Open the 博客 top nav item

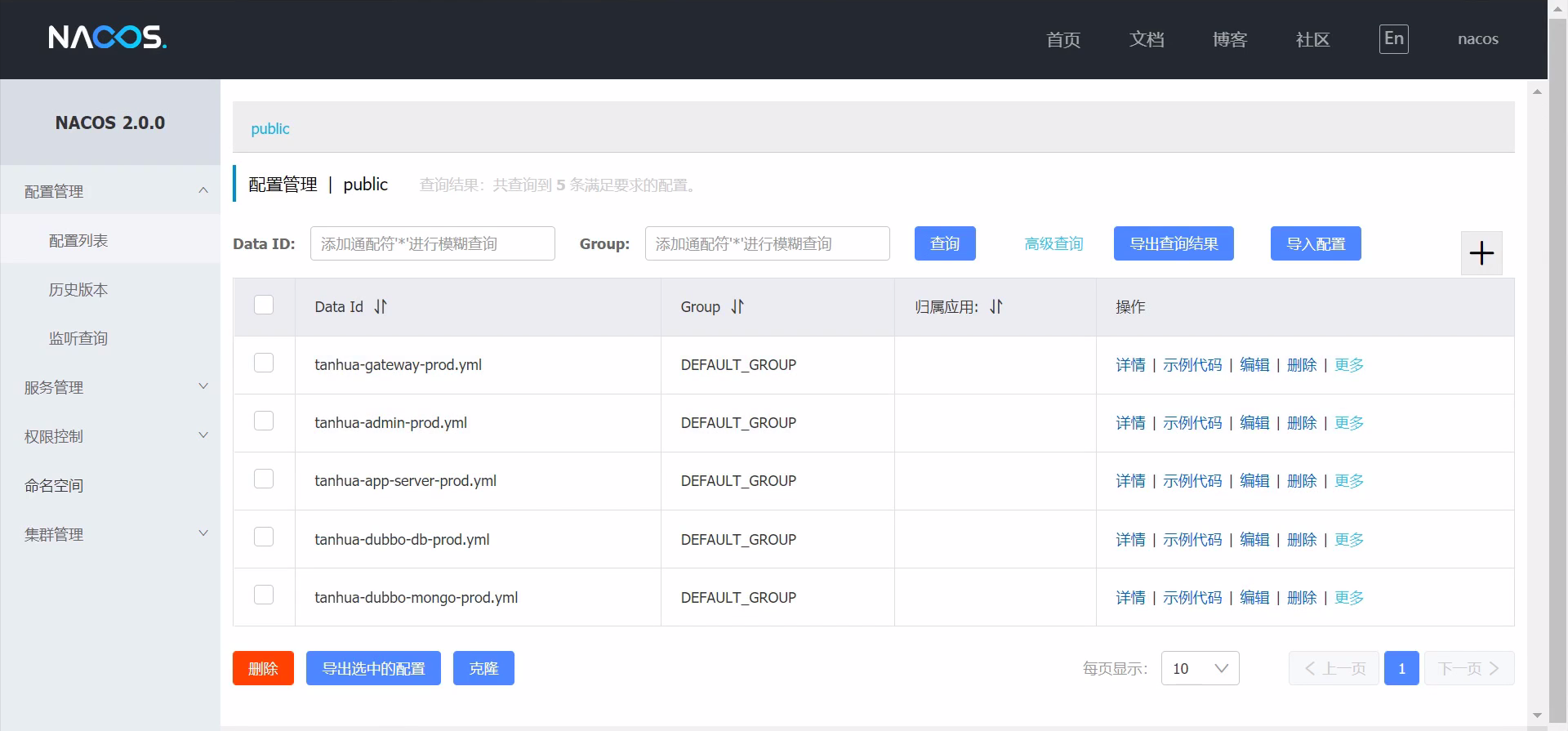1230,39
